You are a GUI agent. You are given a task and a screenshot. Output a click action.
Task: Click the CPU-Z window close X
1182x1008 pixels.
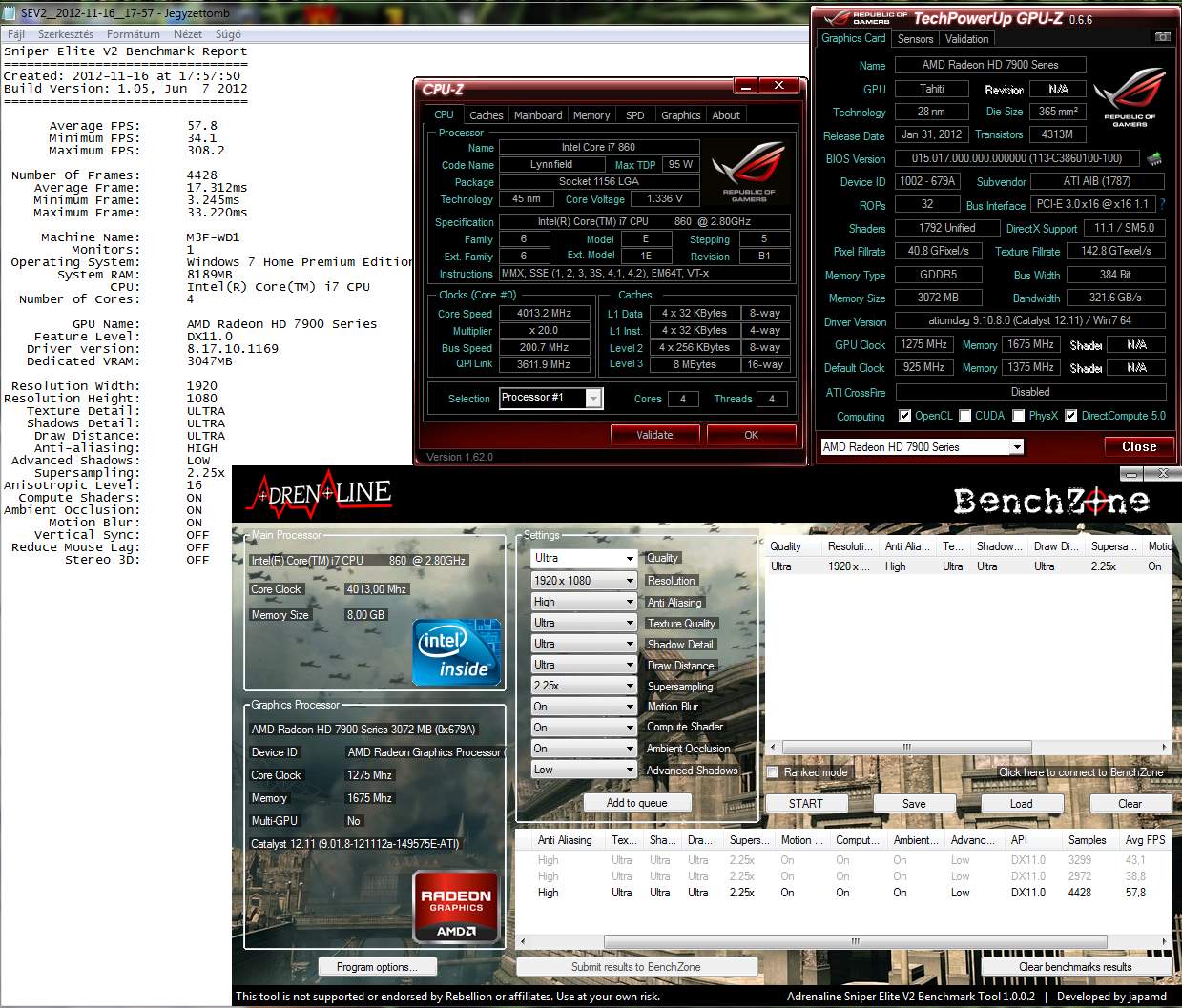click(x=779, y=86)
